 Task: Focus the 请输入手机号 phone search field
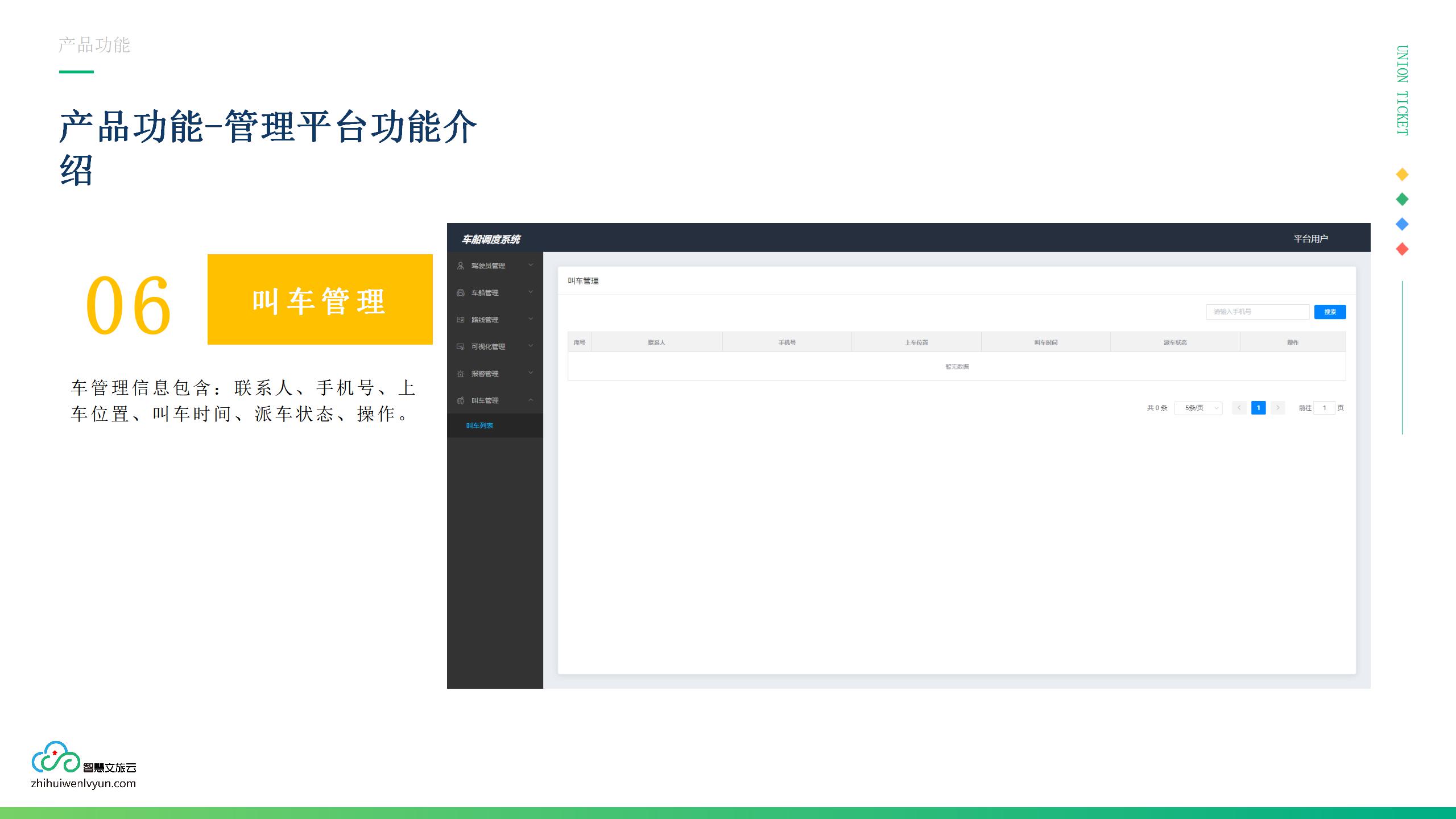click(1258, 312)
